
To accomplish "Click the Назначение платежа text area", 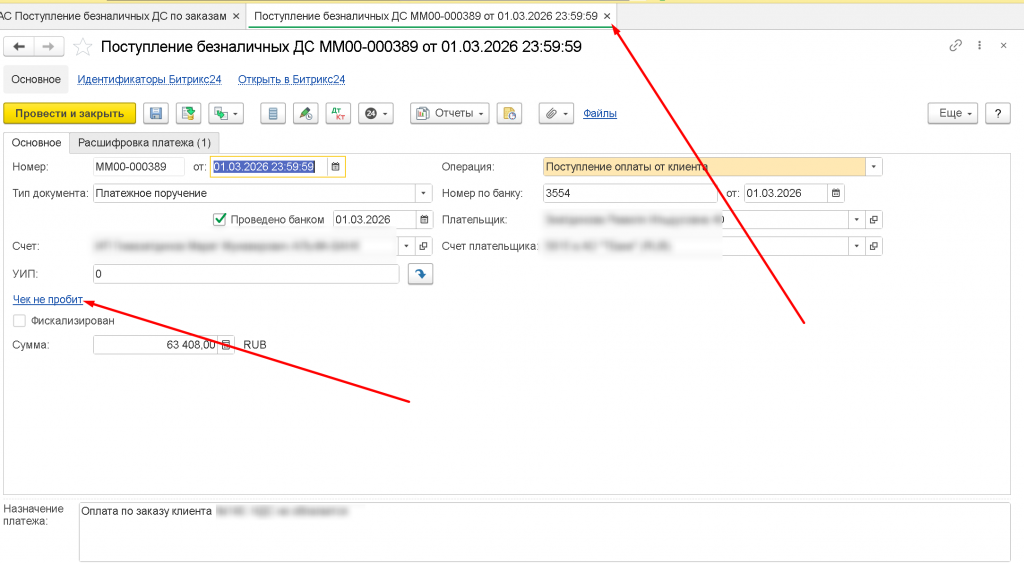I will click(545, 532).
